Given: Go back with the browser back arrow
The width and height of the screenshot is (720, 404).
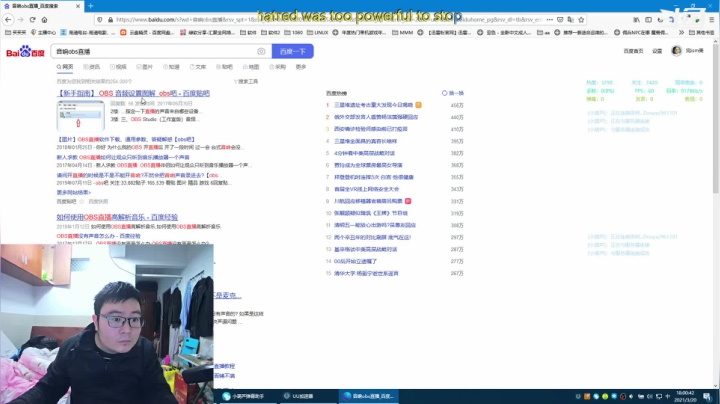Looking at the screenshot, I should pos(8,20).
